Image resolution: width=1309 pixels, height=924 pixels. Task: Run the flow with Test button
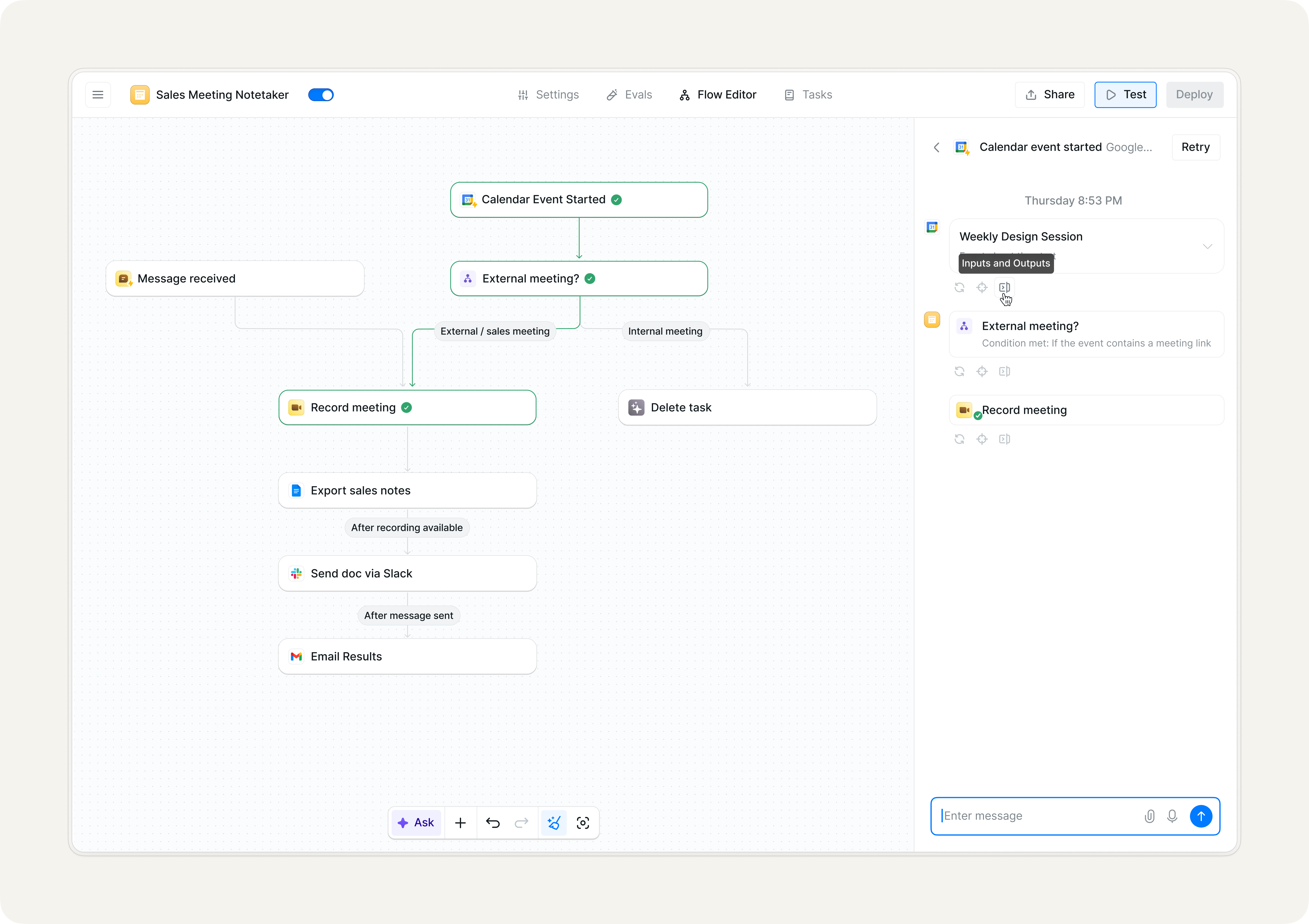point(1125,95)
